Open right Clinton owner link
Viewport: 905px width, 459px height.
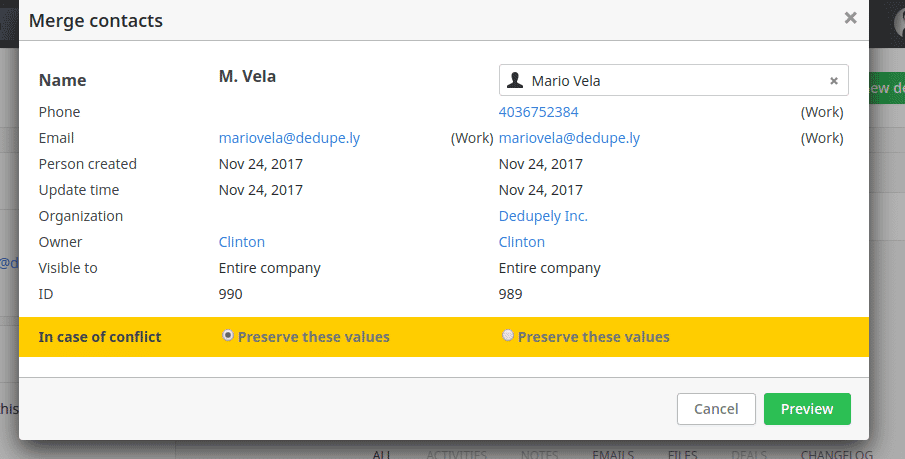coord(522,242)
